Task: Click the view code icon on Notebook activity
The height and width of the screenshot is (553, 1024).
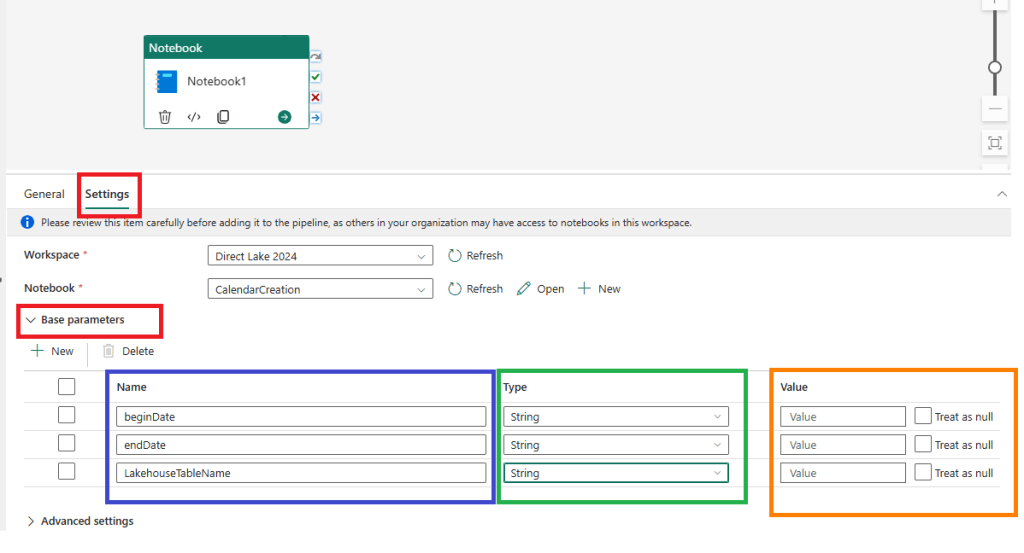Action: click(x=194, y=117)
